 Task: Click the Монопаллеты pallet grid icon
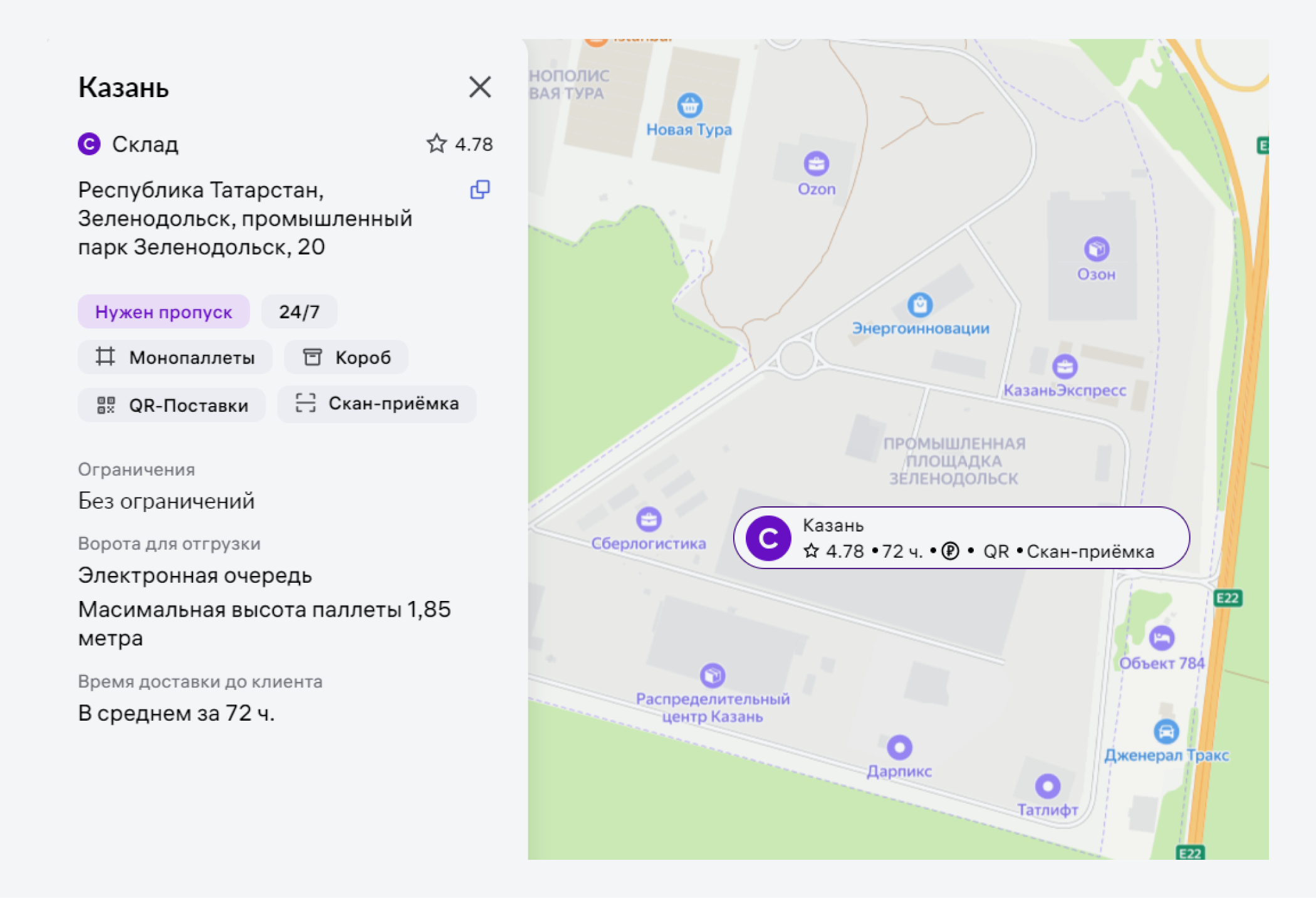point(105,357)
